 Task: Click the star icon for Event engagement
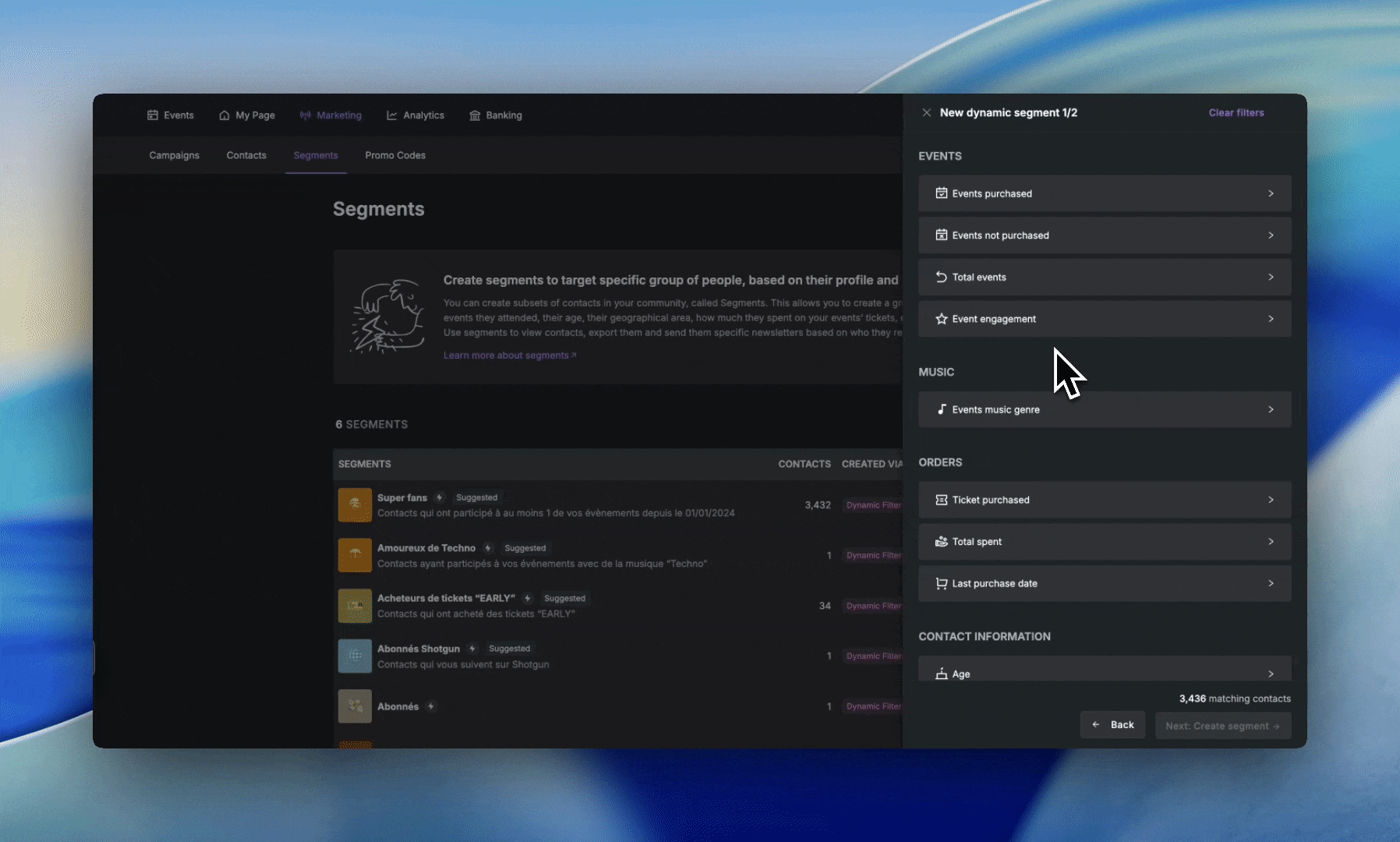click(x=942, y=319)
